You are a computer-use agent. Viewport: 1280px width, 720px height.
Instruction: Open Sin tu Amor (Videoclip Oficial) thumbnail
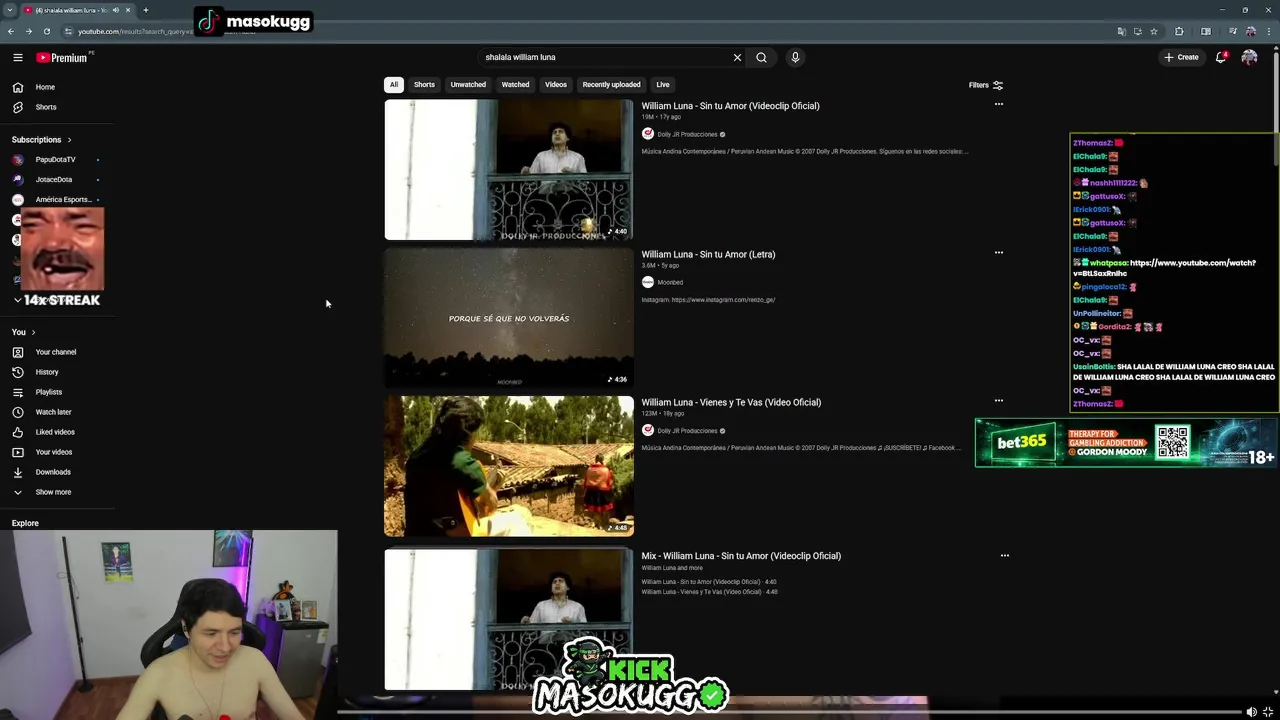(x=509, y=170)
